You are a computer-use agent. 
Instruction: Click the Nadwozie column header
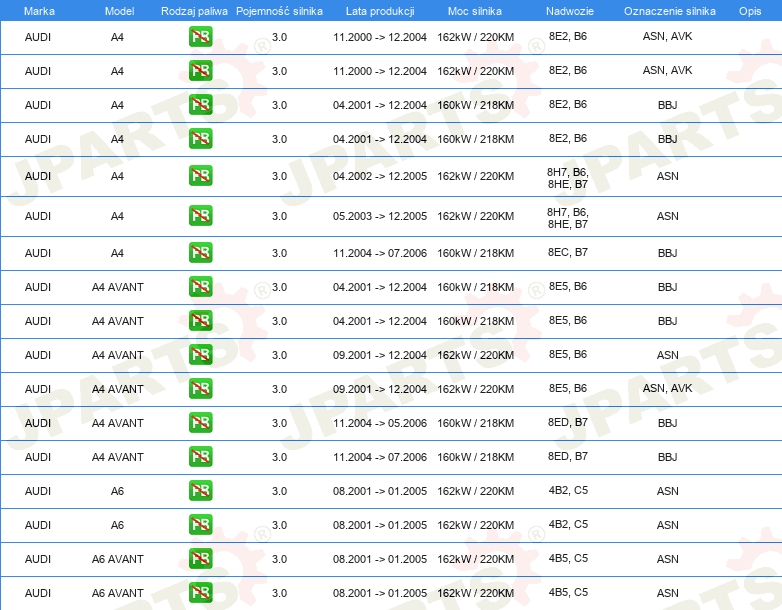pyautogui.click(x=570, y=11)
